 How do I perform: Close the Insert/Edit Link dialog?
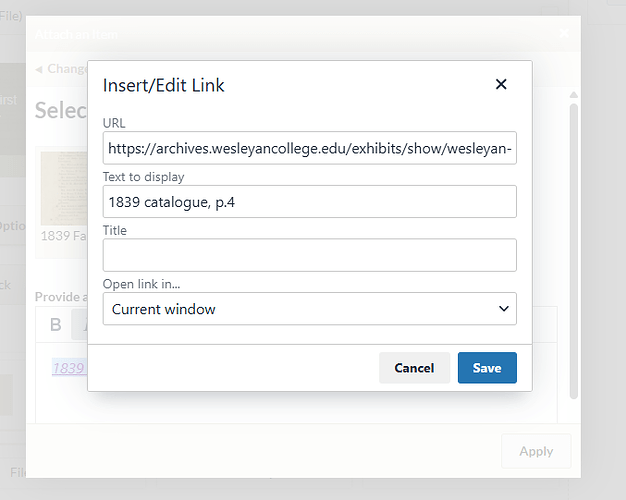pos(501,84)
